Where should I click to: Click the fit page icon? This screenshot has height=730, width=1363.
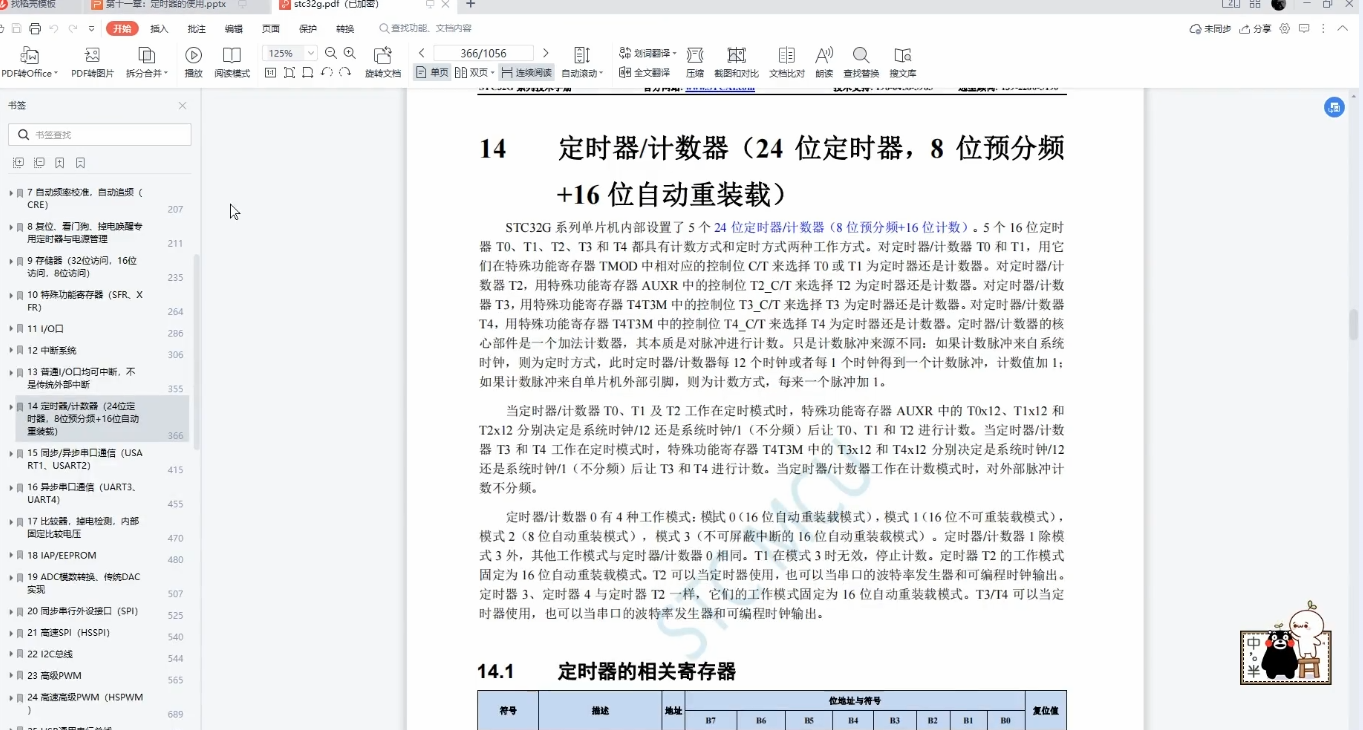tap(289, 73)
